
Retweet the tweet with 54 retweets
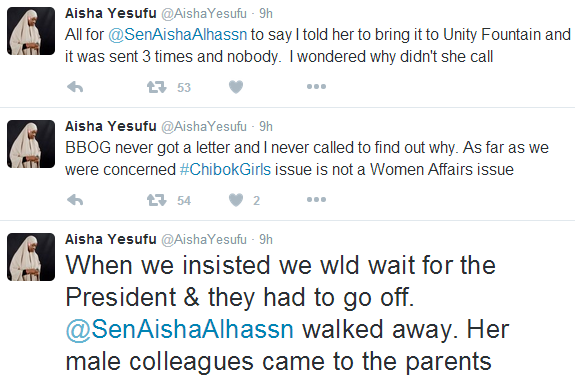pos(157,200)
